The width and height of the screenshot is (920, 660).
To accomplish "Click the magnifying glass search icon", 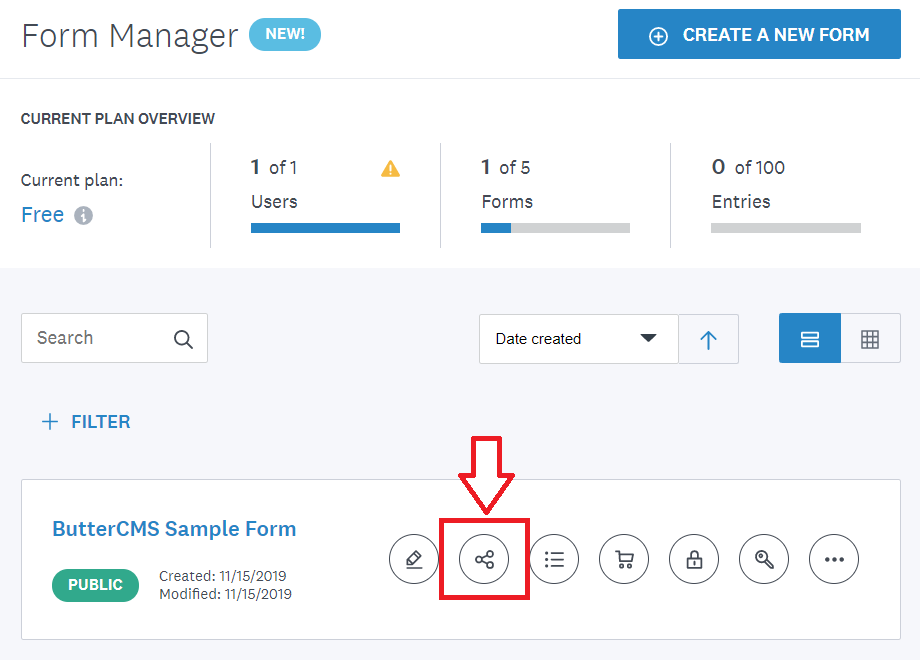I will 183,339.
